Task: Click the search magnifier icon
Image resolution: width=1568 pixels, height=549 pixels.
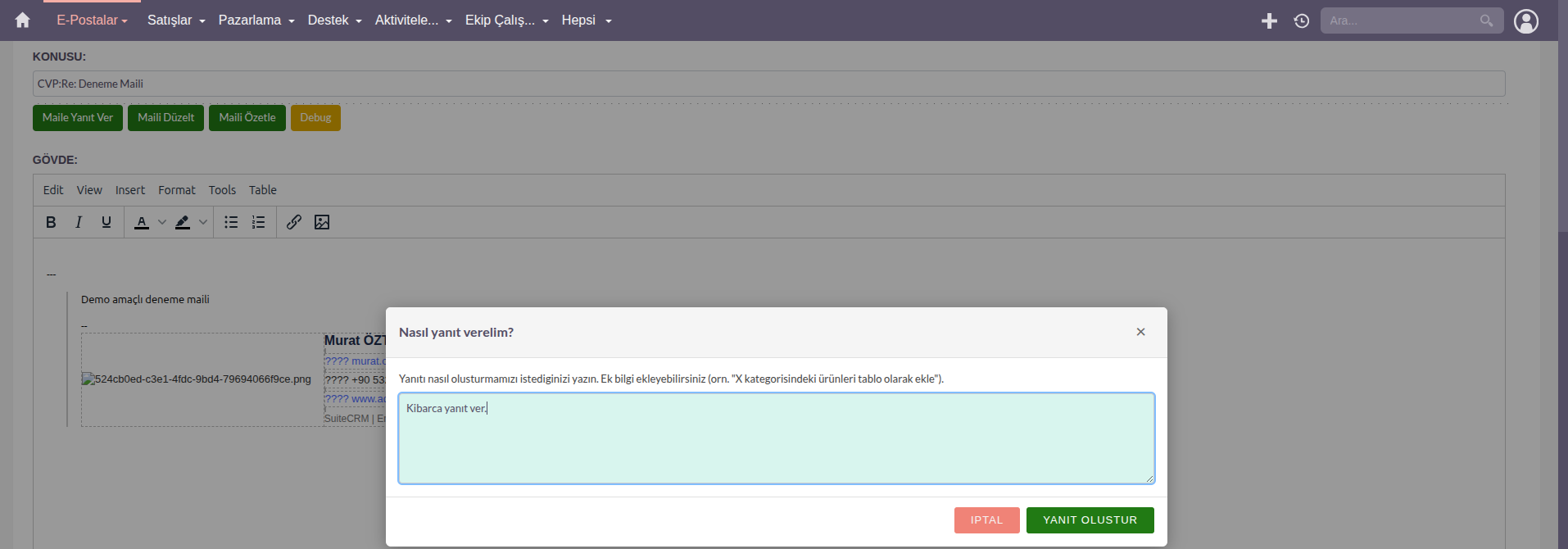Action: 1486,20
